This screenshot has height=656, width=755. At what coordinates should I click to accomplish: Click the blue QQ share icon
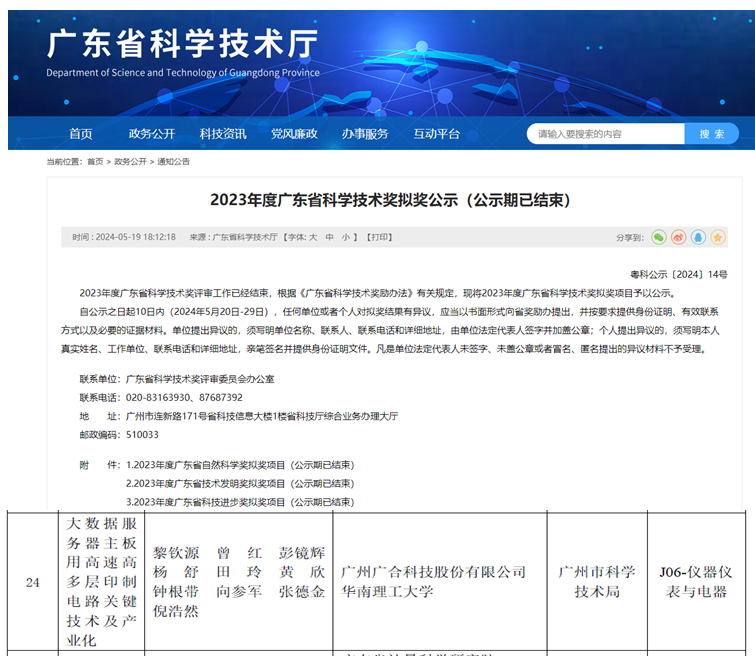point(698,237)
